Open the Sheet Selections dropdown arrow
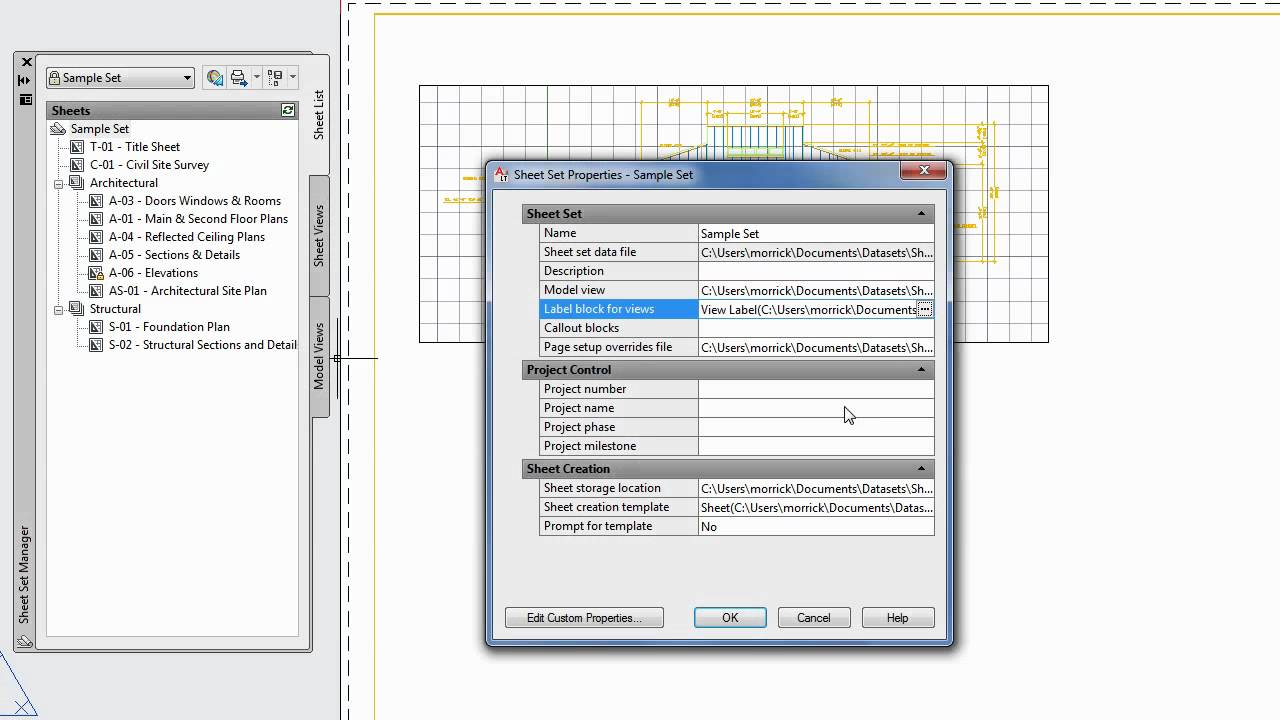The image size is (1280, 720). [292, 77]
